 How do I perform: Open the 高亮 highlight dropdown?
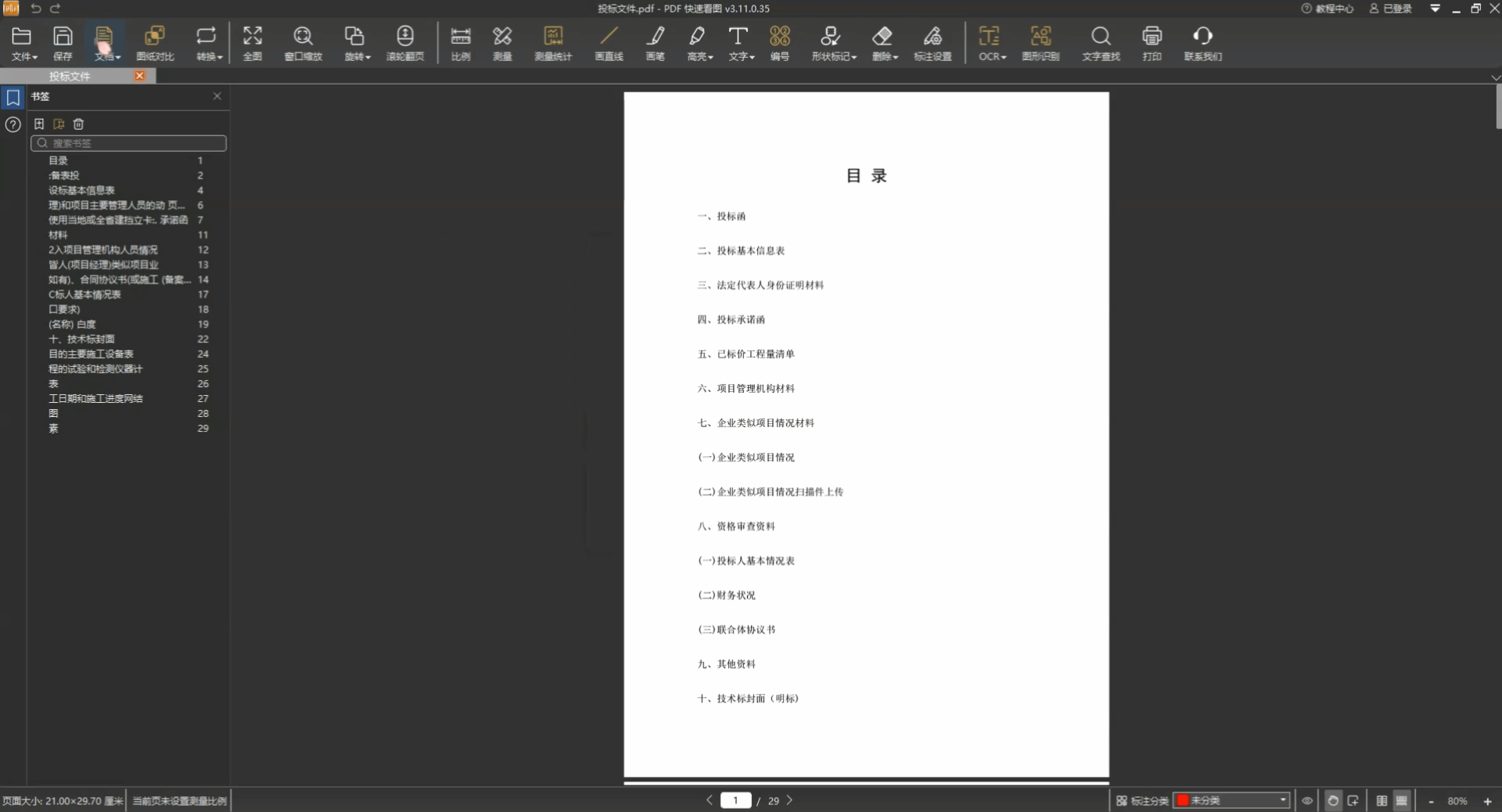pos(699,43)
